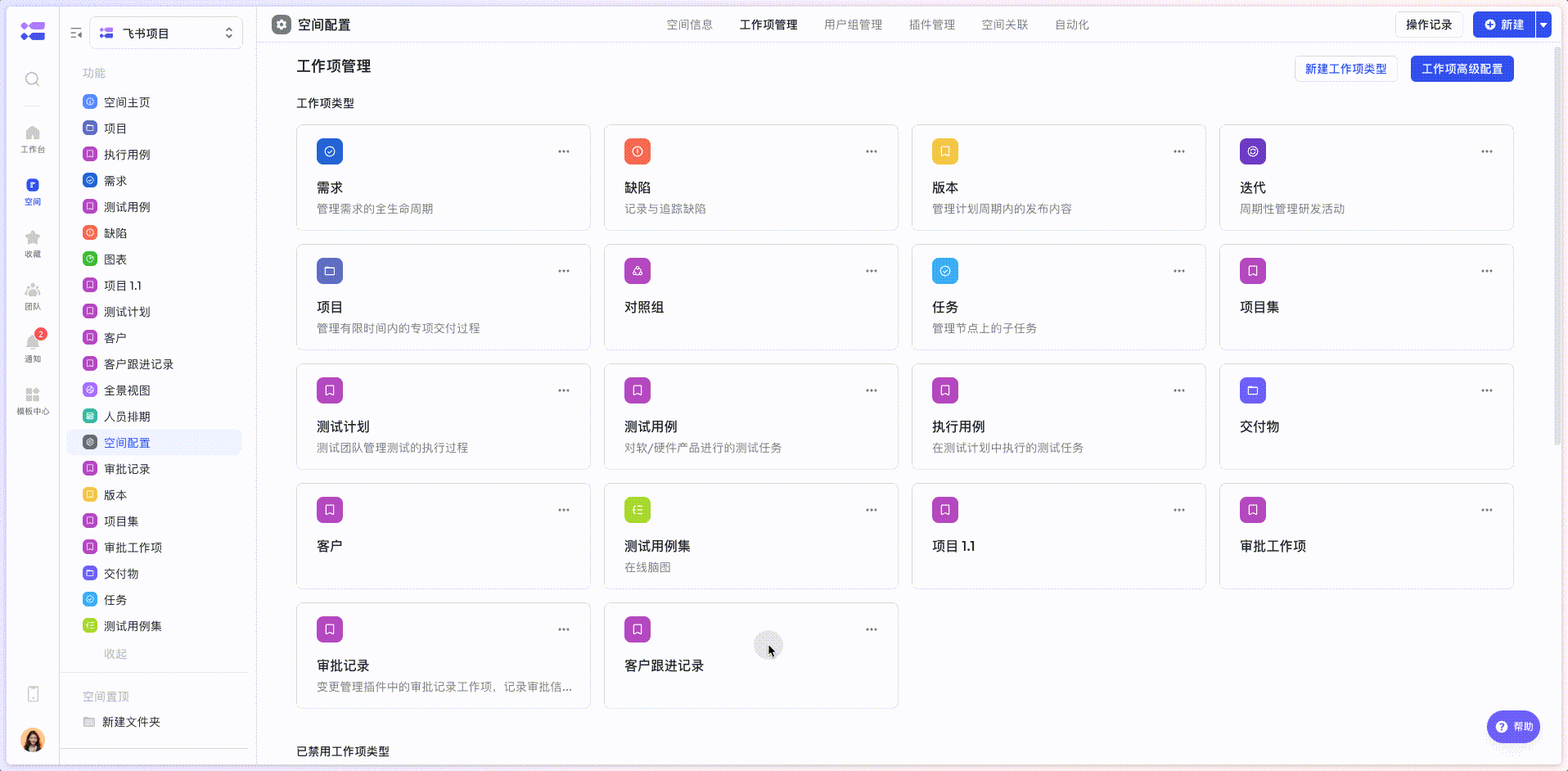Click the 缺陷 card icon
Image resolution: width=1568 pixels, height=771 pixels.
pos(638,151)
